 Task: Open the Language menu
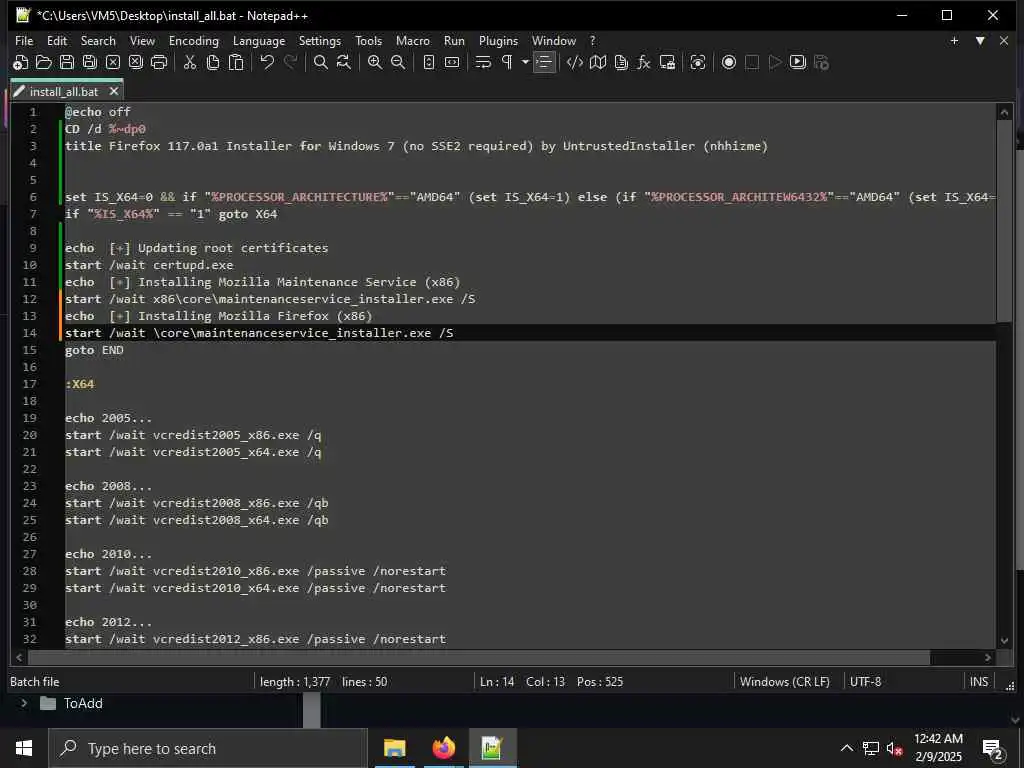[259, 40]
